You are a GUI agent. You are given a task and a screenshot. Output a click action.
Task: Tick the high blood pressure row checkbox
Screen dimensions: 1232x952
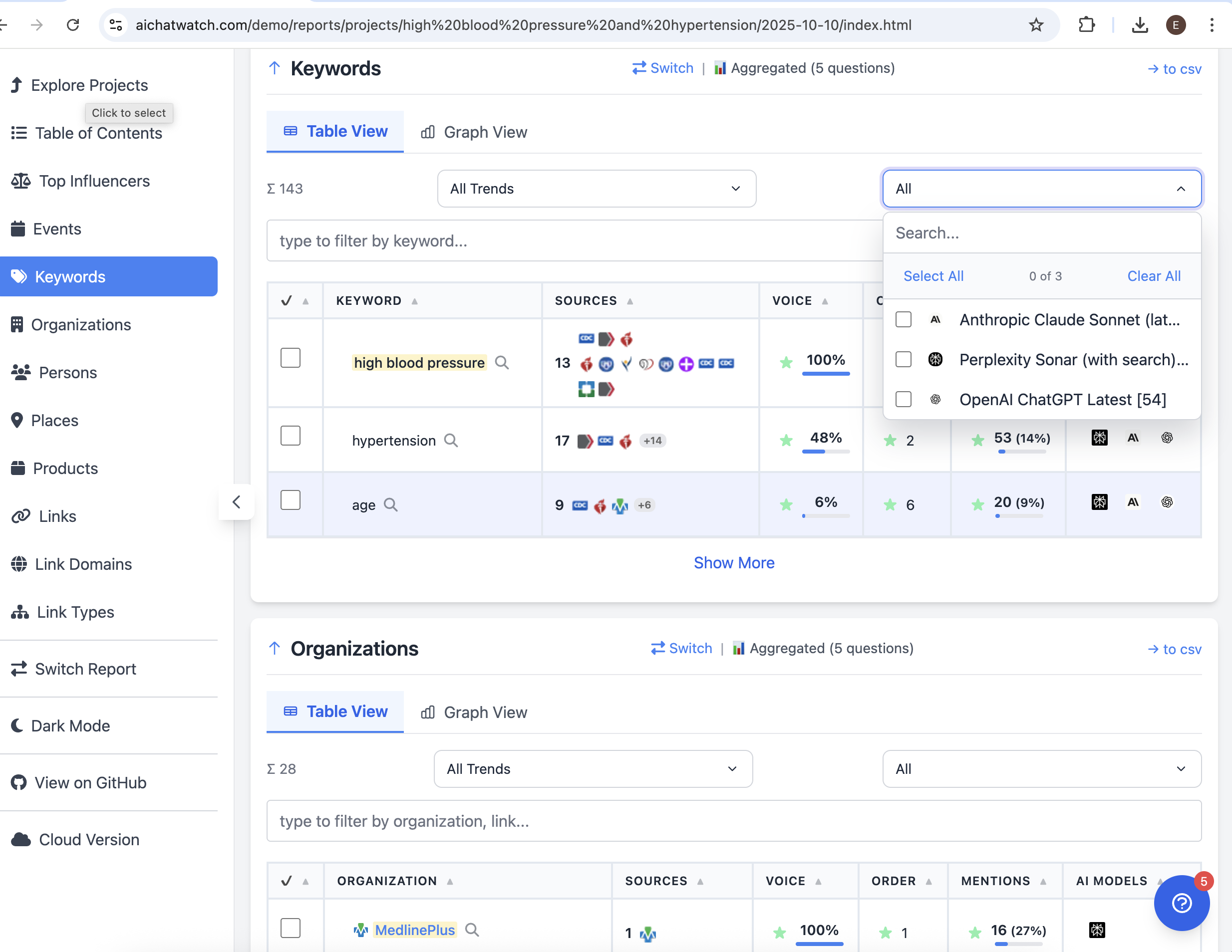[291, 358]
